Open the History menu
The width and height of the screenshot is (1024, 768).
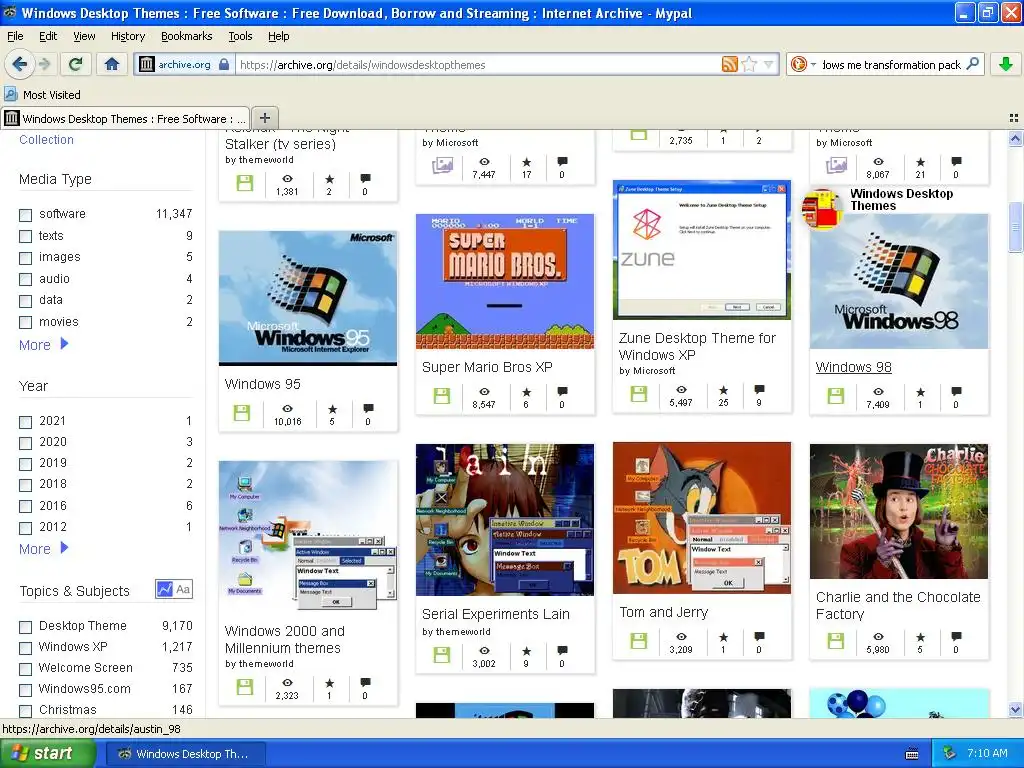coord(128,36)
